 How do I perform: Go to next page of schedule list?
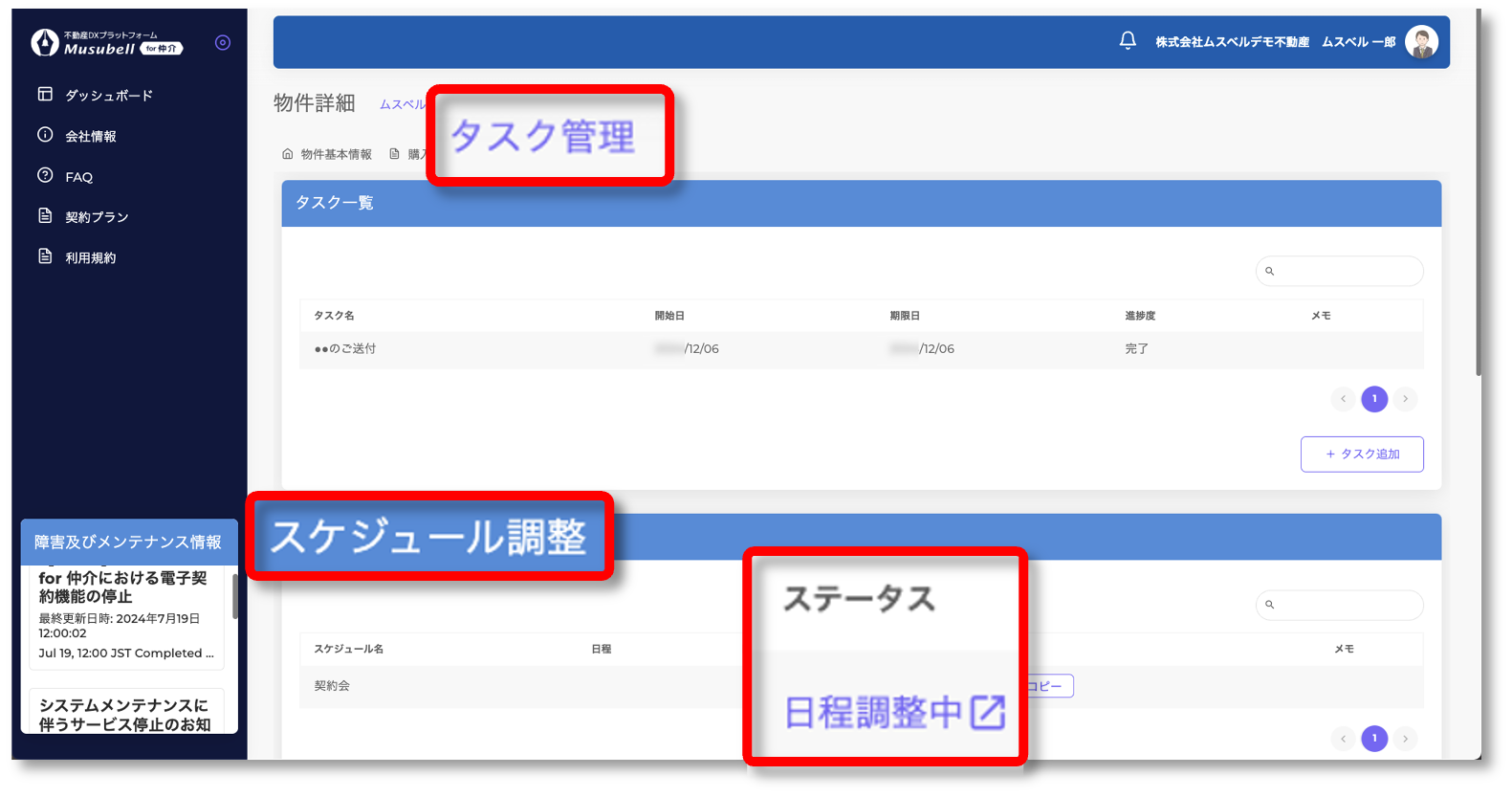point(1405,739)
